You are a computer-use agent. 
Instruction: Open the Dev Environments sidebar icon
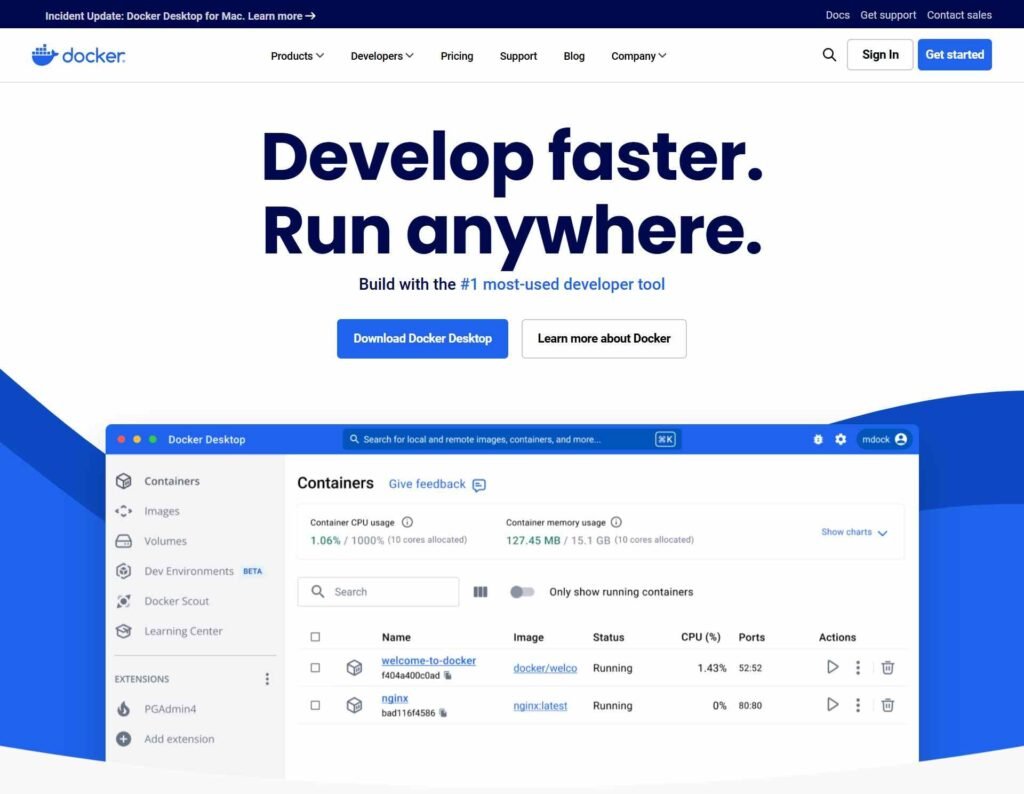(x=123, y=571)
